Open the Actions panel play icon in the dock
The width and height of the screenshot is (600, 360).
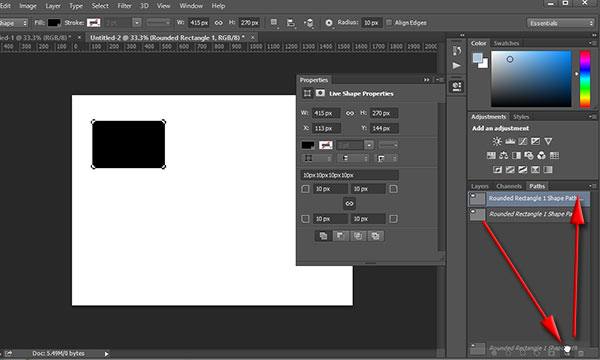coord(457,65)
